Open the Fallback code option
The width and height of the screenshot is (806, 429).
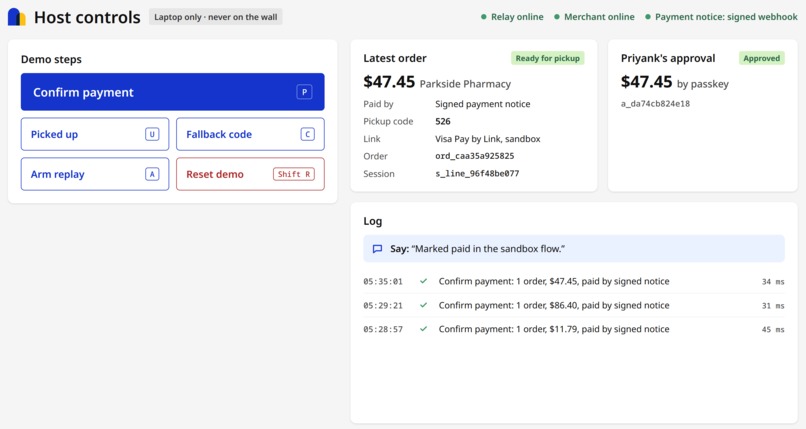click(x=250, y=134)
